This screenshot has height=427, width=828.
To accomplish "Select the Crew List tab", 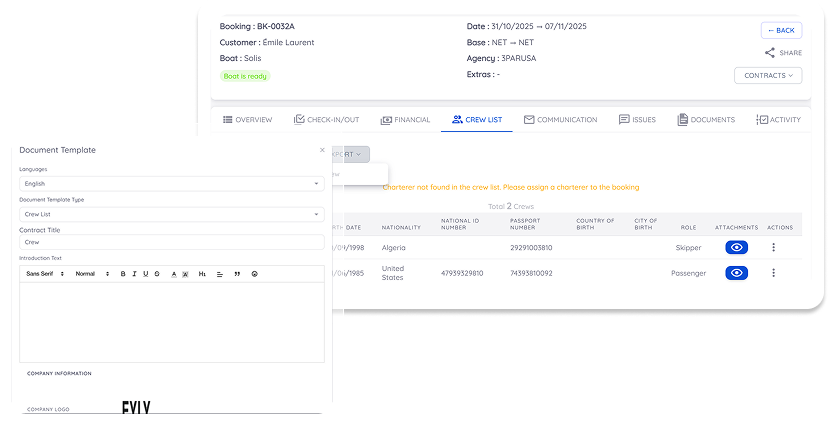I will point(477,120).
